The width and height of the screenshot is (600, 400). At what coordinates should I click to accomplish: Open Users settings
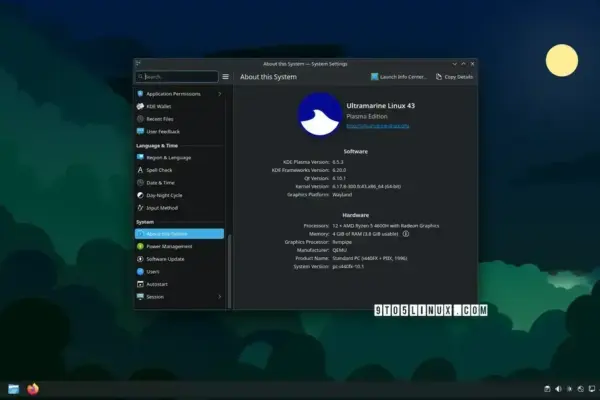click(179, 272)
